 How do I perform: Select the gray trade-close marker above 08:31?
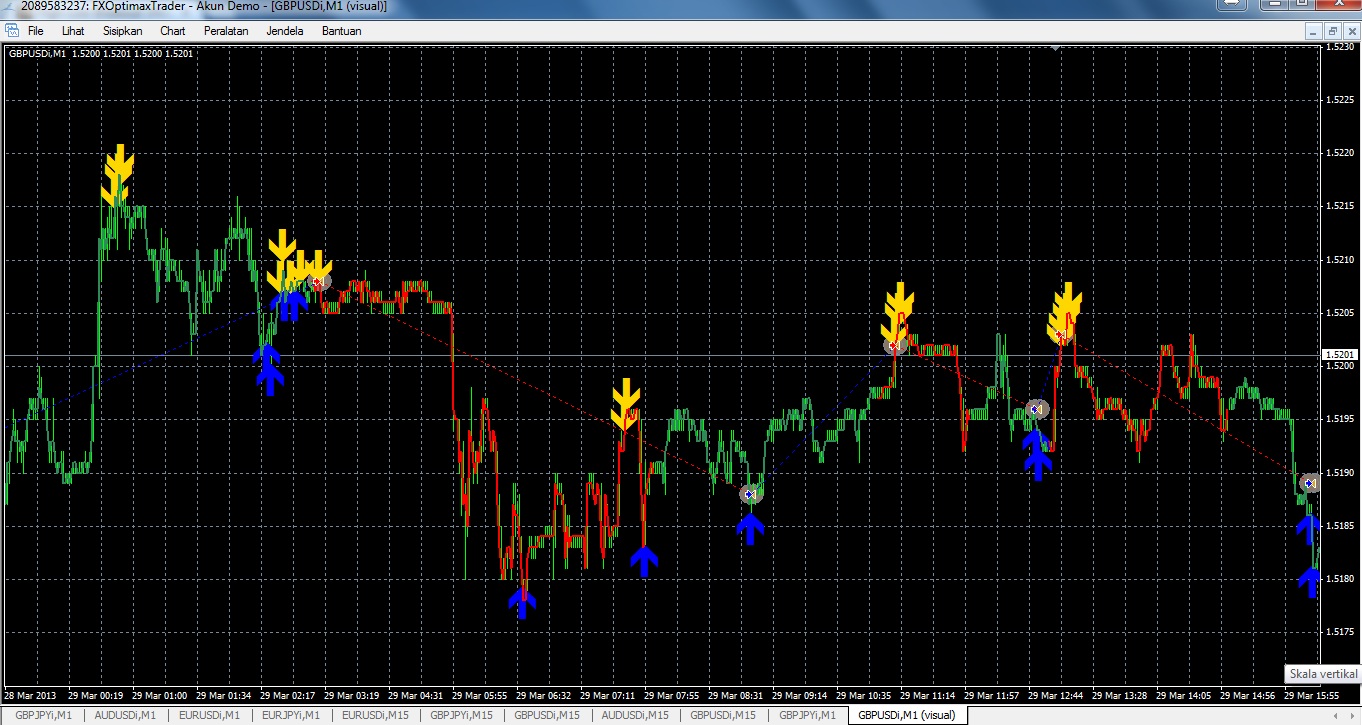pyautogui.click(x=751, y=494)
